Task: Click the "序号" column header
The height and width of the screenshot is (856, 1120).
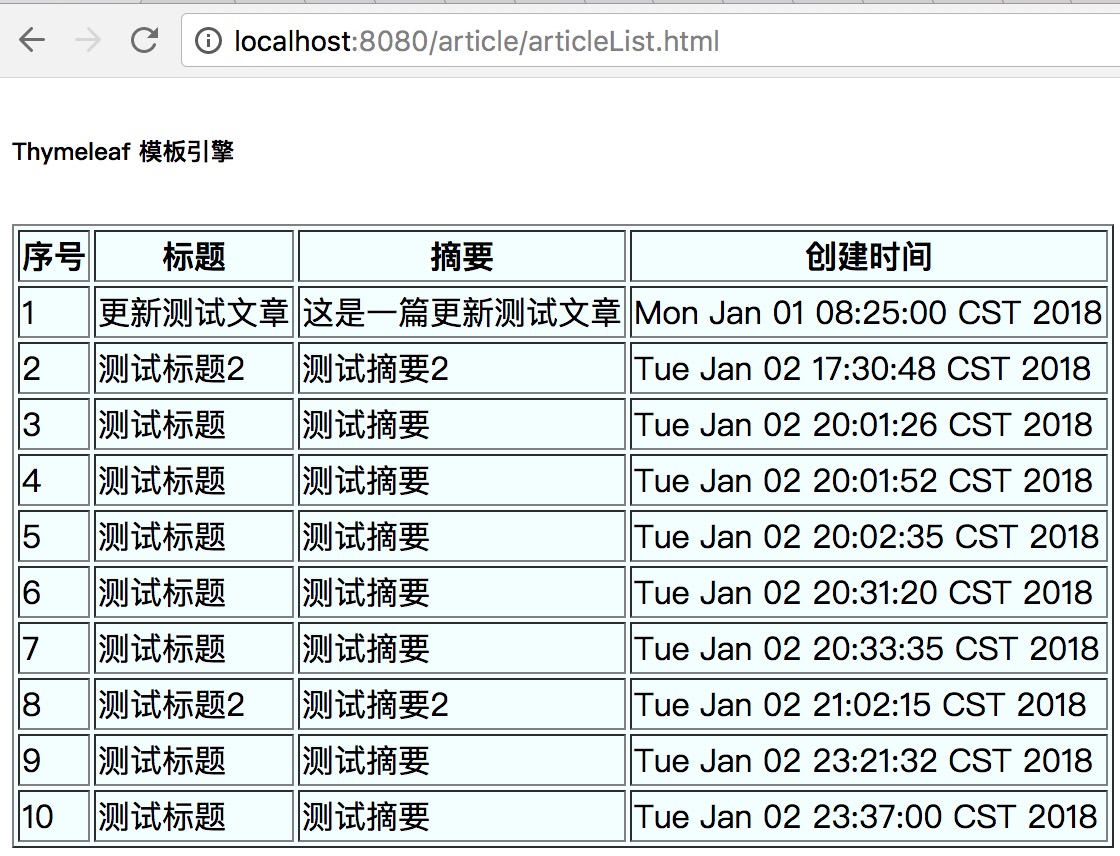Action: click(x=54, y=257)
